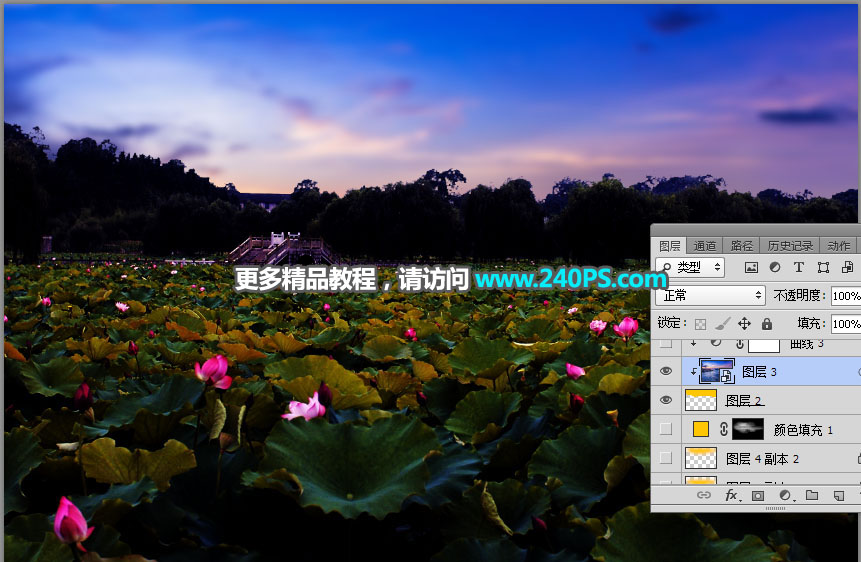This screenshot has width=861, height=562.
Task: Click the 颜色填充 1 yellow color swatch
Action: click(x=700, y=429)
